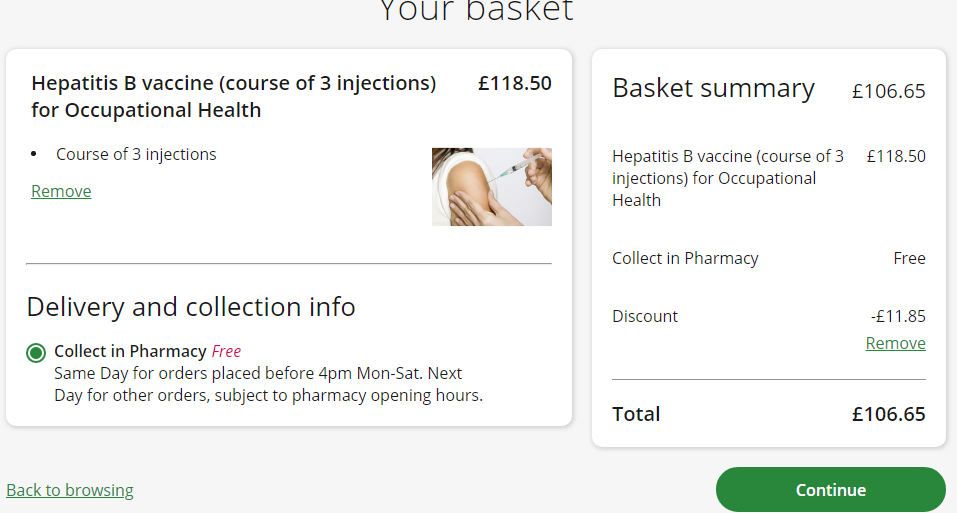Image resolution: width=957 pixels, height=513 pixels.
Task: Open the vaccine injection product image
Action: coord(491,187)
